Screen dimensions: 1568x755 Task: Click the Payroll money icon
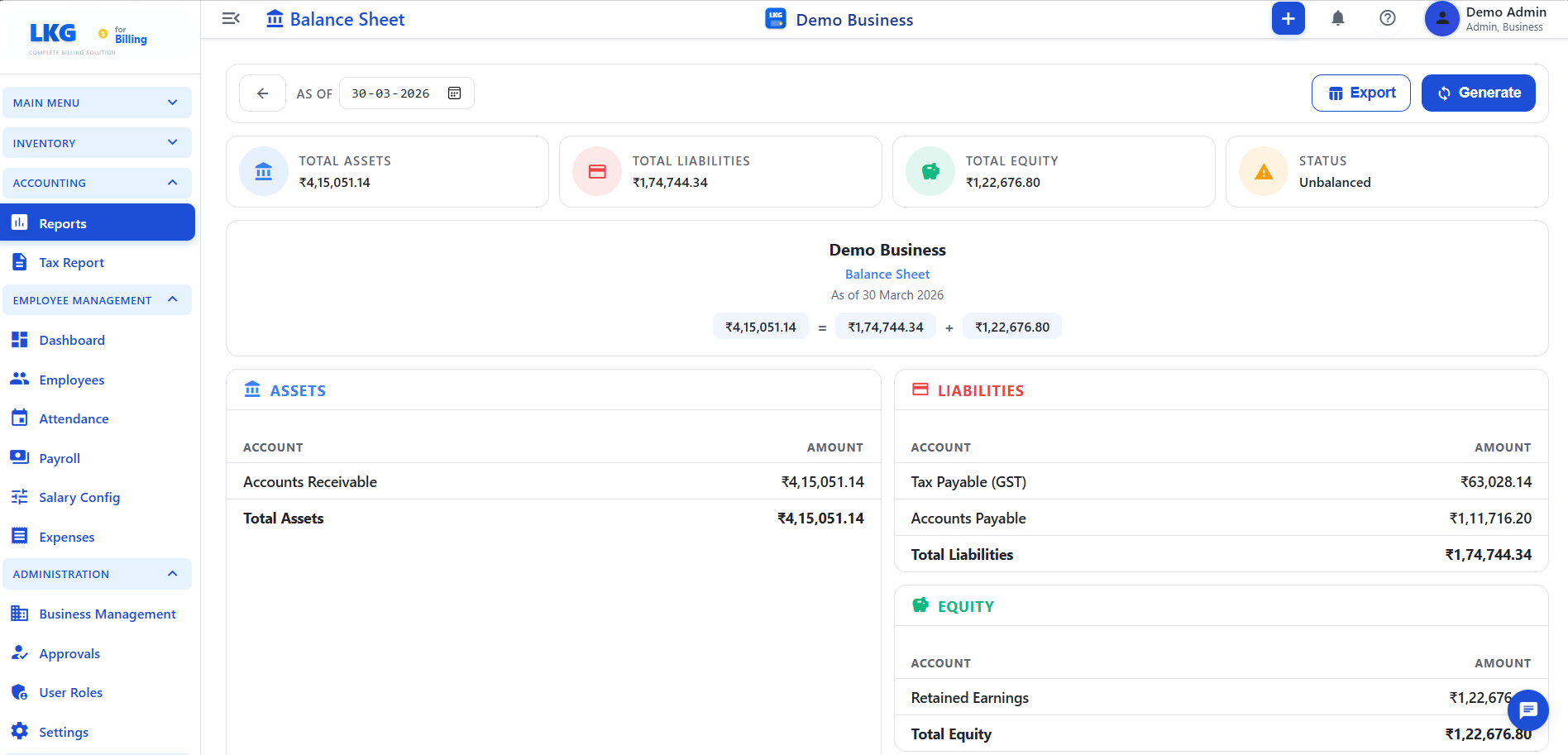tap(20, 457)
